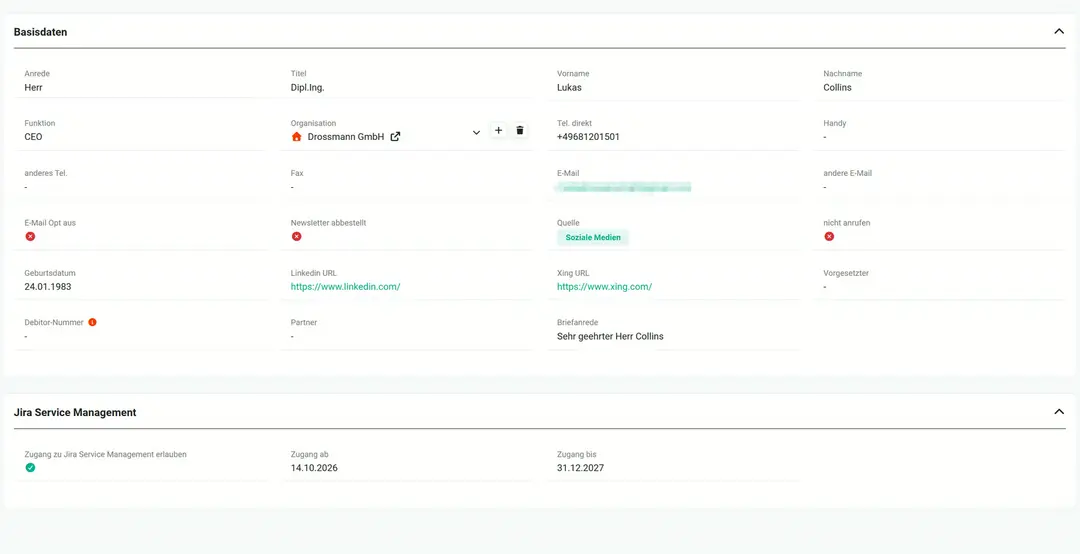Click the phone number +49681201501
This screenshot has height=554, width=1080.
click(x=588, y=136)
